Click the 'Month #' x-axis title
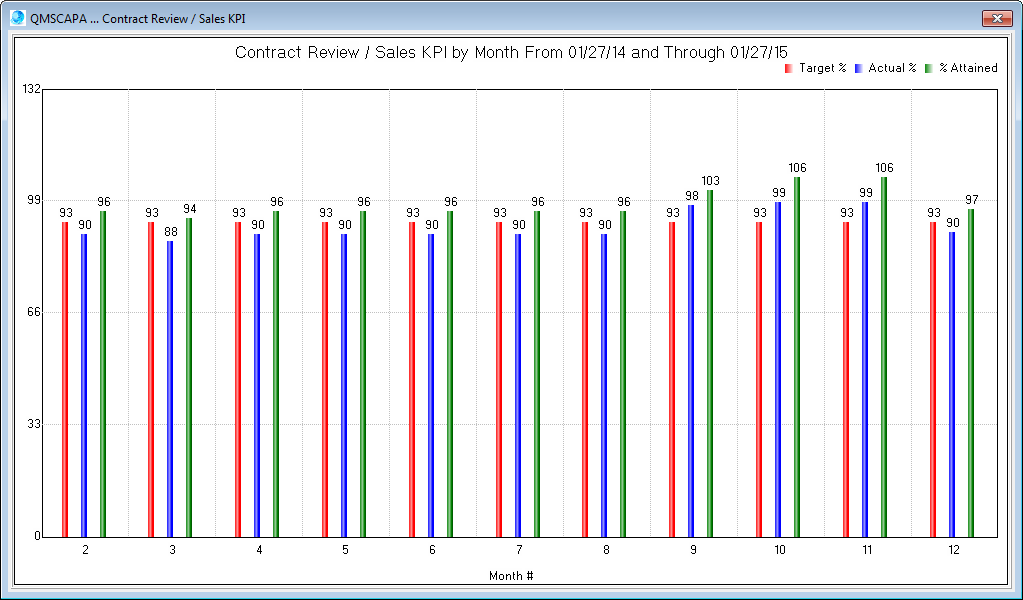This screenshot has width=1023, height=600. click(x=511, y=576)
